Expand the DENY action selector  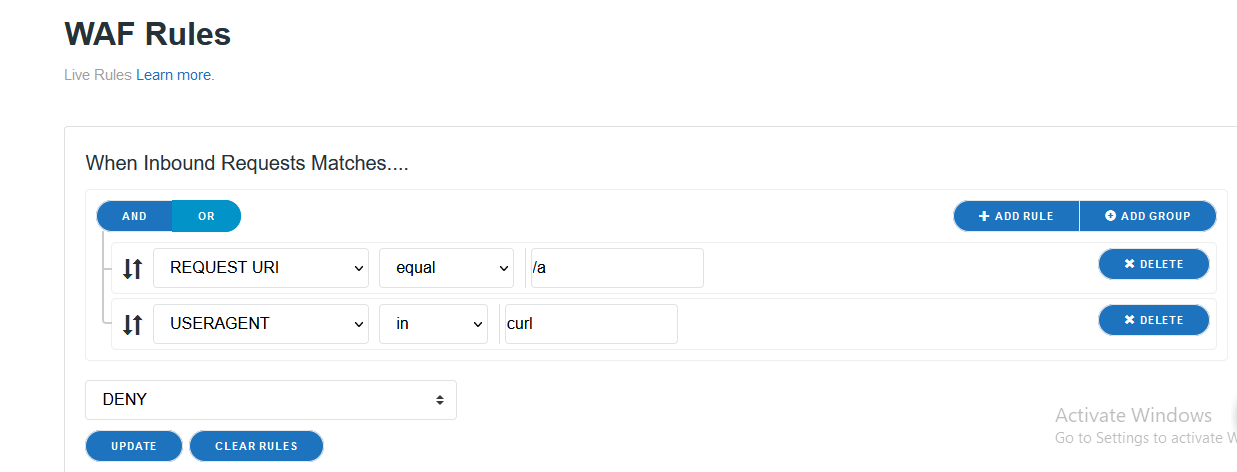click(270, 400)
